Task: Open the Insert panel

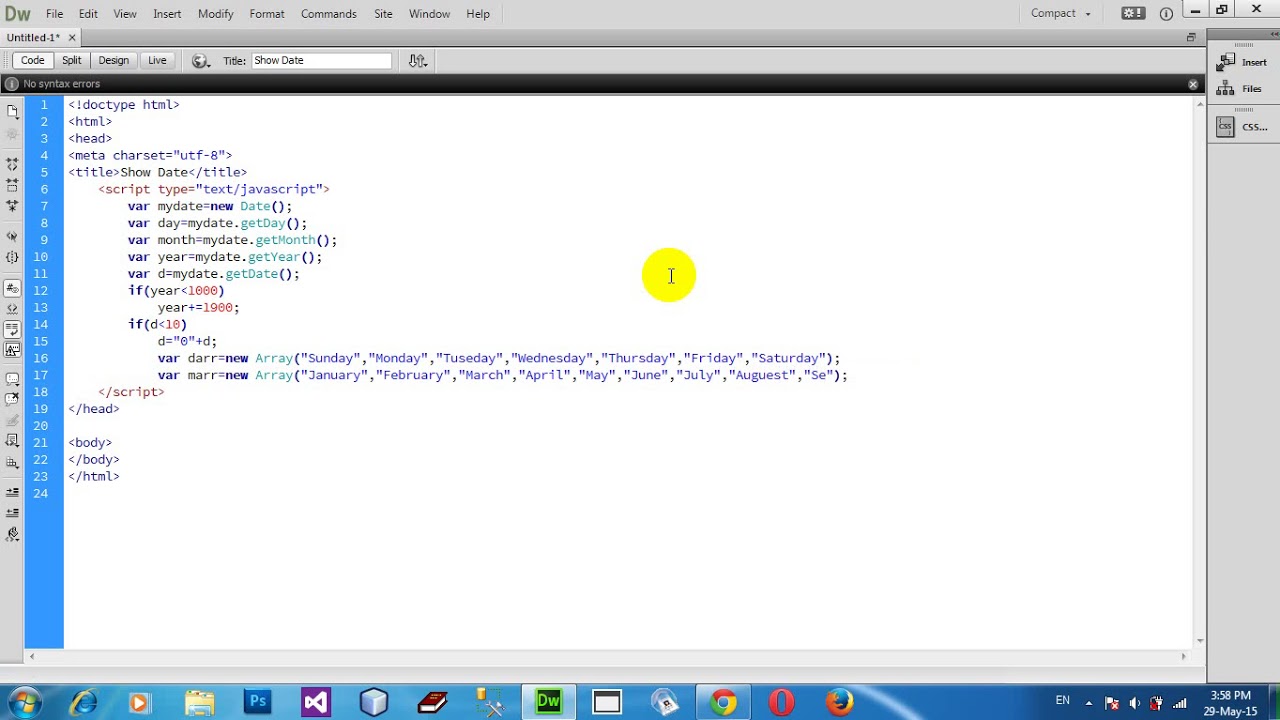Action: tap(1243, 62)
